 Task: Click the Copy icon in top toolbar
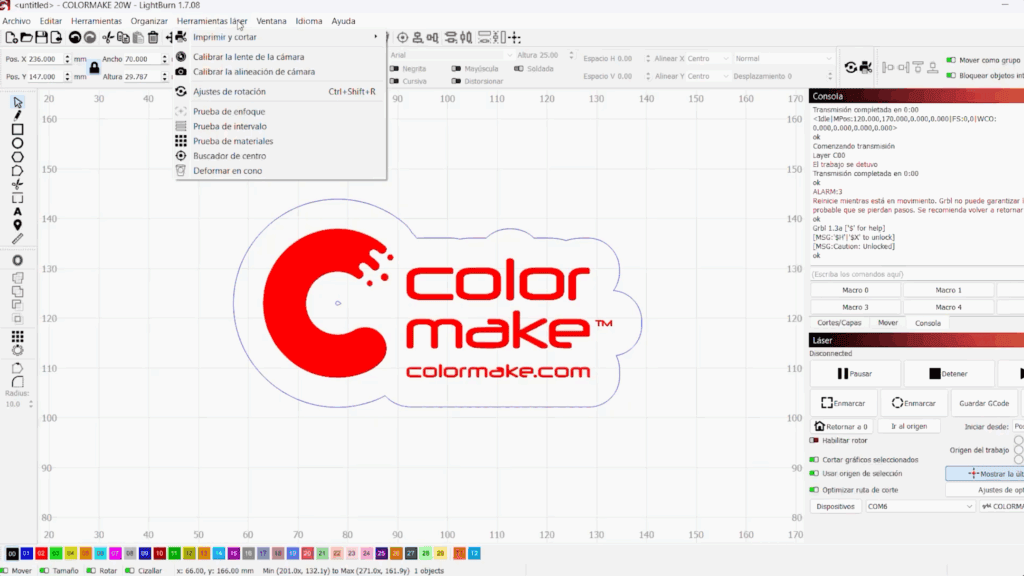coord(123,37)
